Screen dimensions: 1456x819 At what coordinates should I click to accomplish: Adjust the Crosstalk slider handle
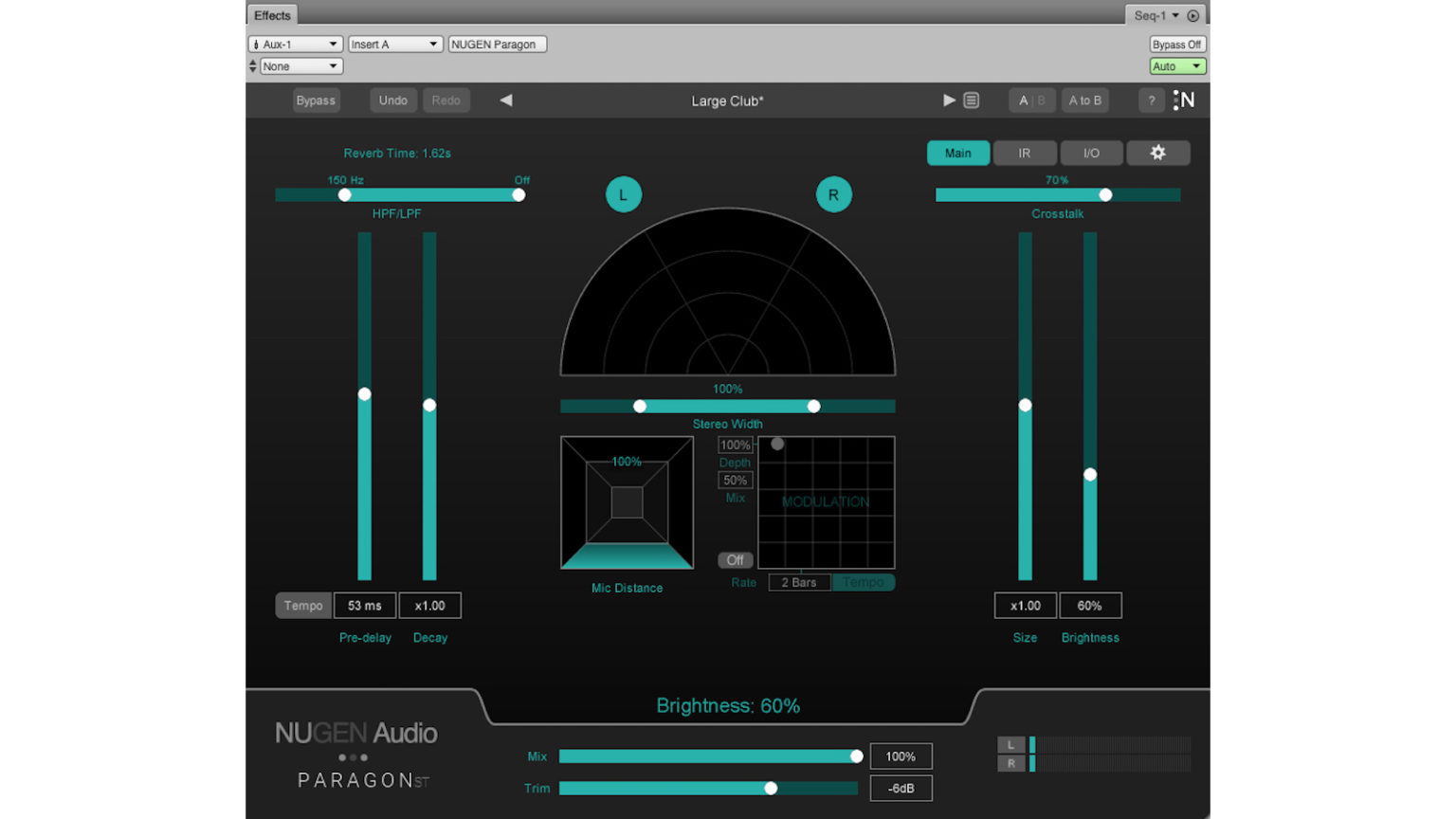pos(1105,194)
